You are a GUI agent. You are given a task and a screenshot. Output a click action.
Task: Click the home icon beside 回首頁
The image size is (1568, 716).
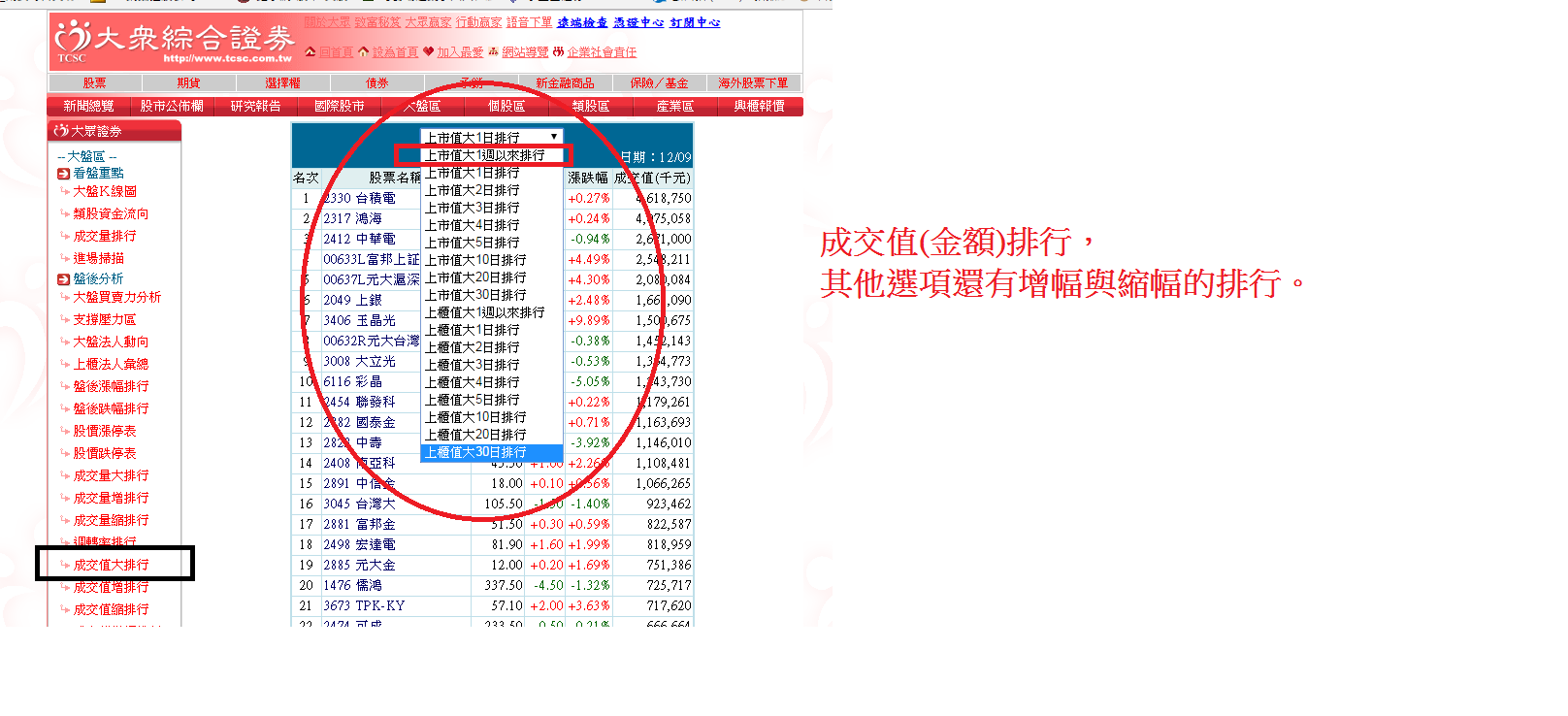click(x=310, y=51)
